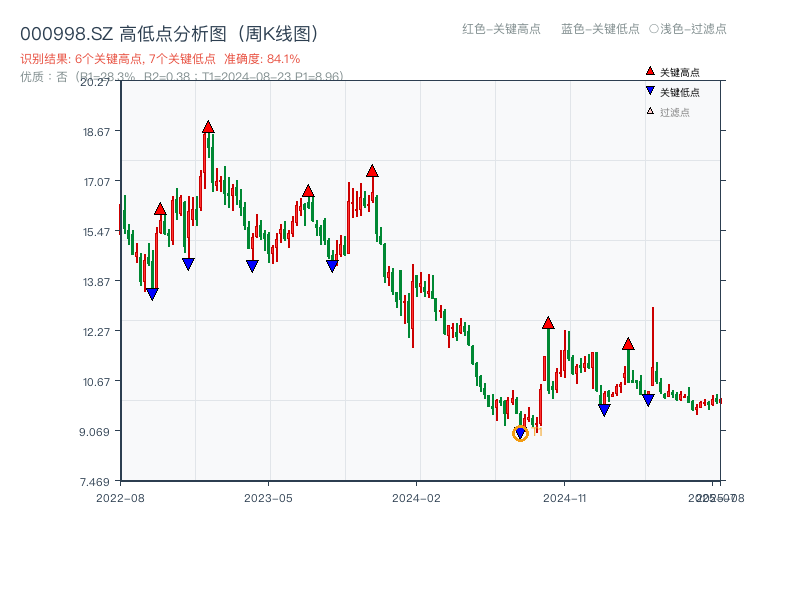Viewport: 800px width, 600px height.
Task: Toggle the 关键高点 legend entry
Action: point(673,72)
